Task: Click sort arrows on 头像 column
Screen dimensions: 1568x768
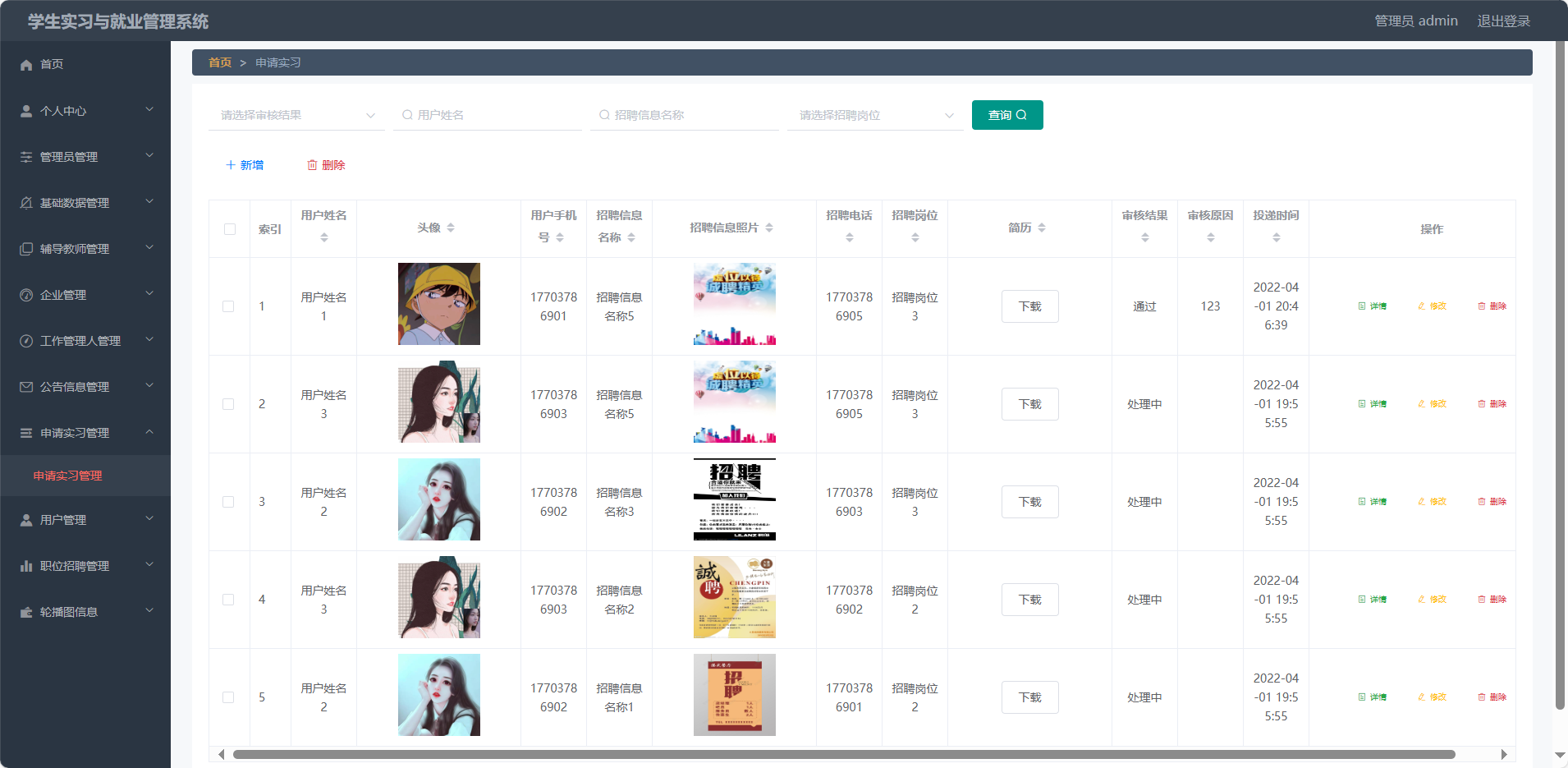Action: 451,228
